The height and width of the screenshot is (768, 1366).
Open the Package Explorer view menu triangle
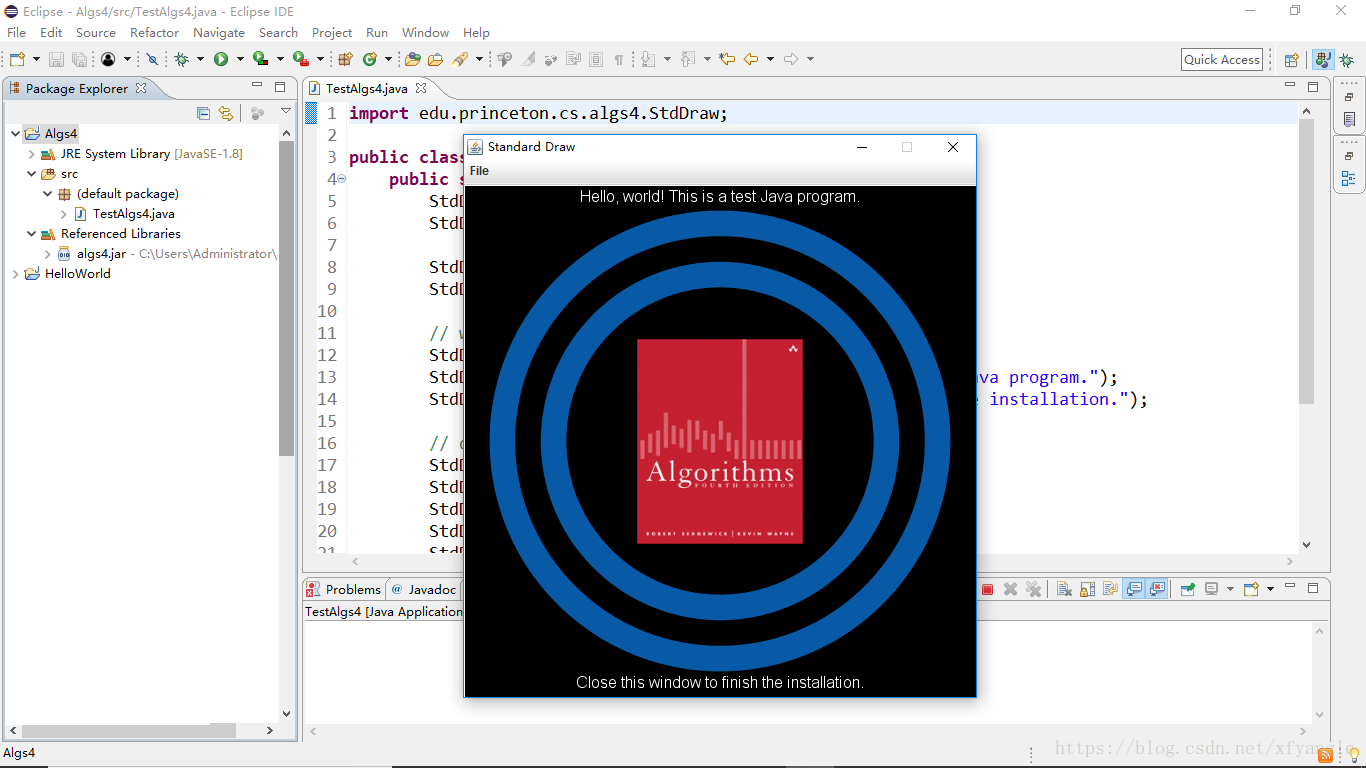(x=286, y=112)
